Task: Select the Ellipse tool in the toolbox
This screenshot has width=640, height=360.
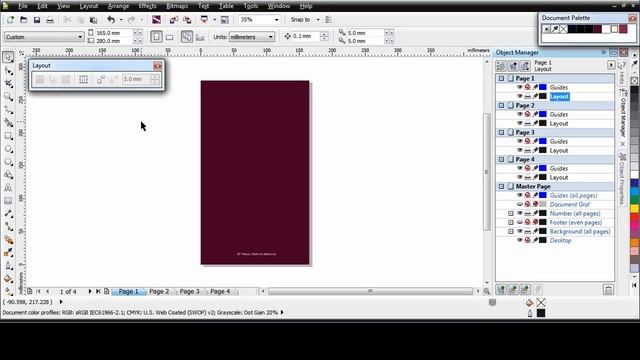Action: click(8, 149)
